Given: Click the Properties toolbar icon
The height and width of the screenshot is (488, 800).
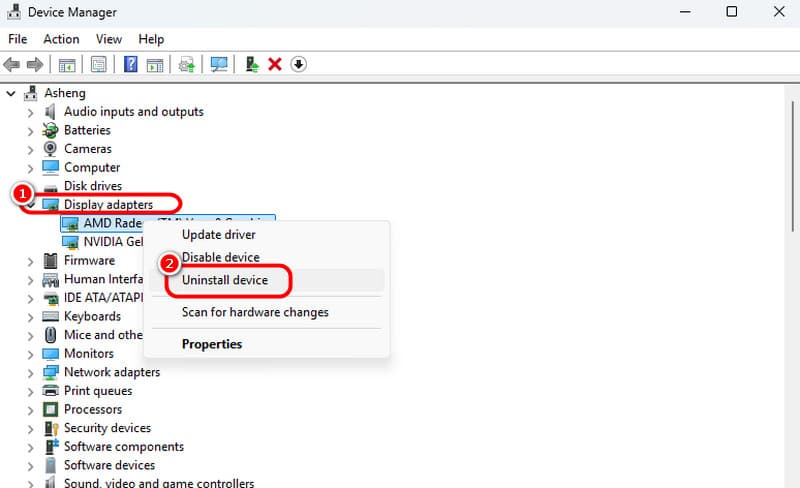Looking at the screenshot, I should (99, 64).
